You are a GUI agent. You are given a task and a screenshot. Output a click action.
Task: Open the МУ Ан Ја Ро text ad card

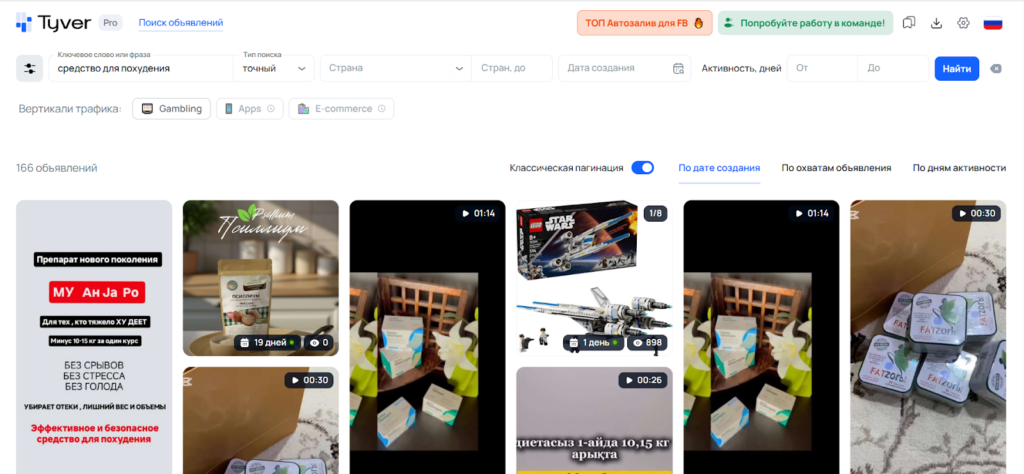pos(94,337)
